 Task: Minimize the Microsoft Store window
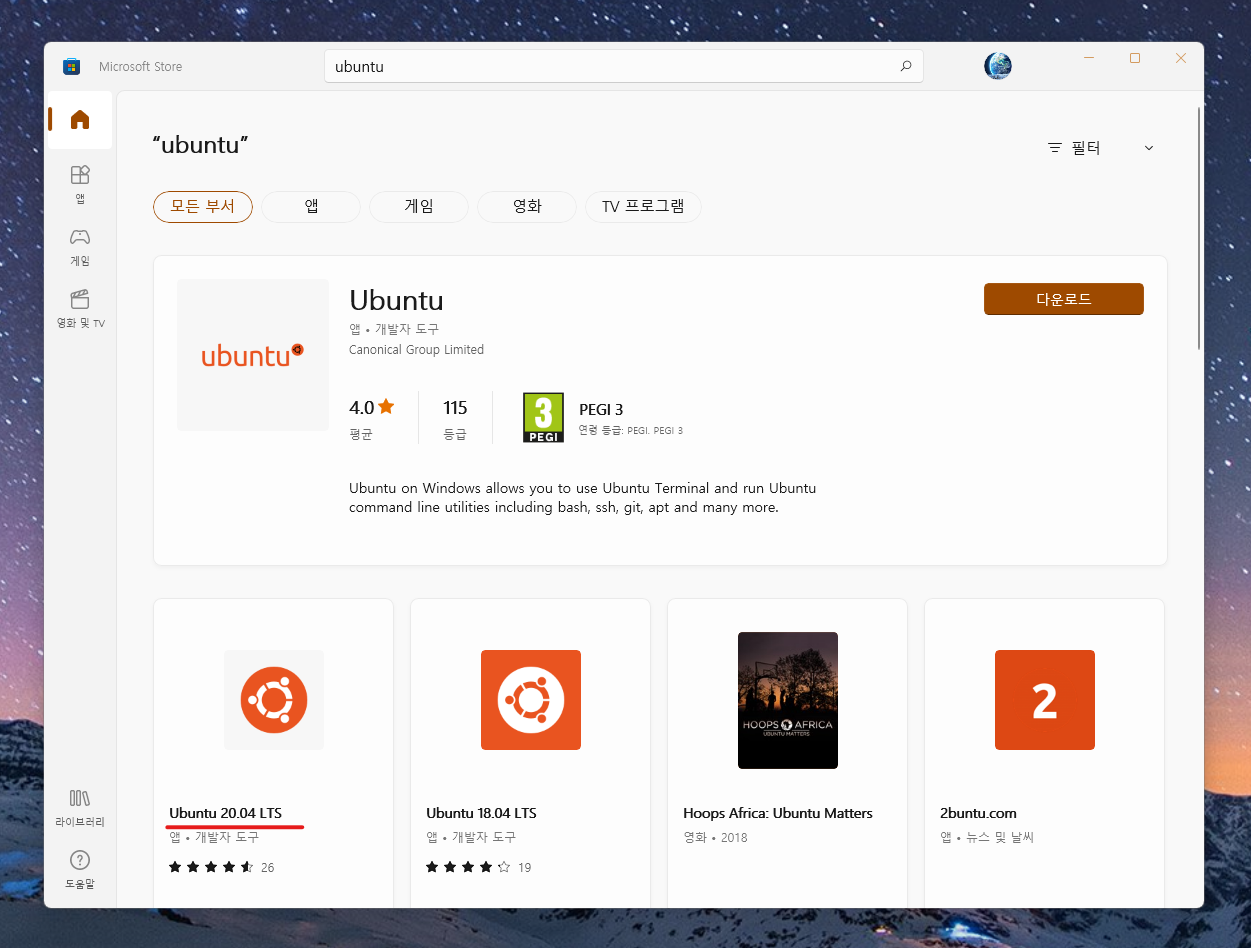coord(1089,58)
